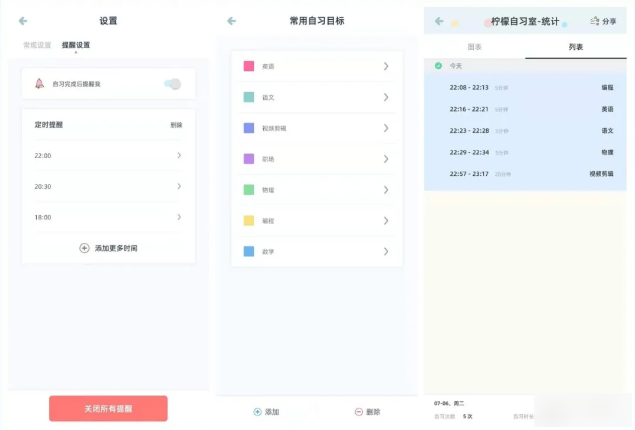
Task: Open the 视频剪辑 goal chevron
Action: (x=386, y=128)
